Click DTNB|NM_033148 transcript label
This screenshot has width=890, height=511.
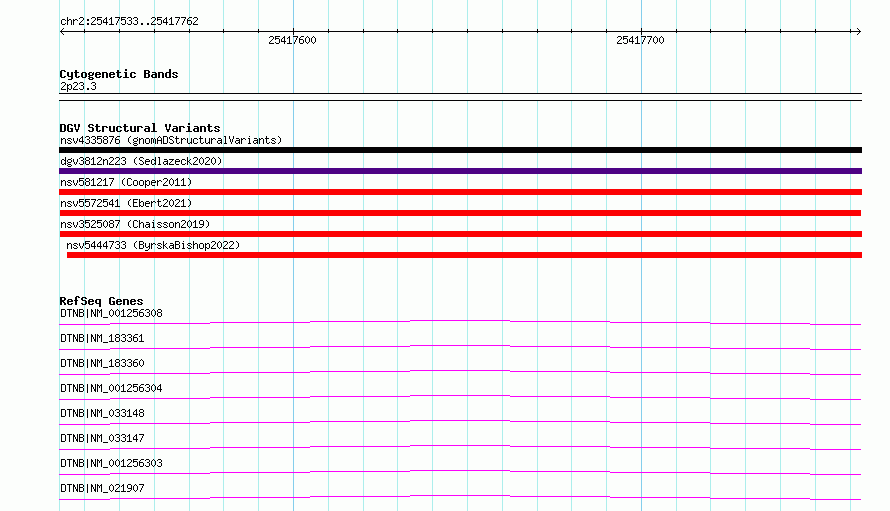pos(102,413)
